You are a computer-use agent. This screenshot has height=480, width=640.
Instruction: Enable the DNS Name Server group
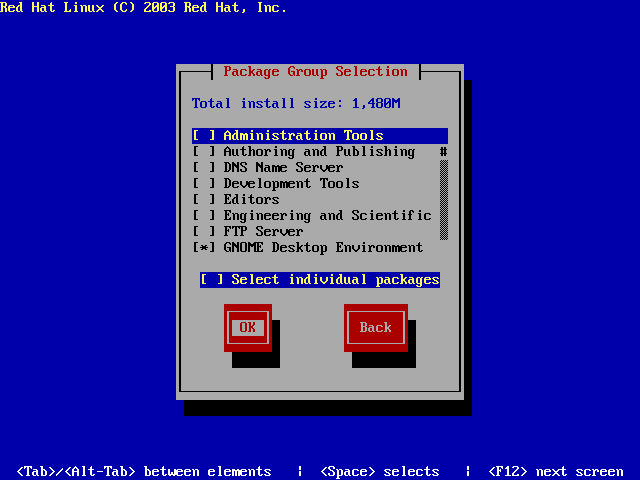click(268, 167)
